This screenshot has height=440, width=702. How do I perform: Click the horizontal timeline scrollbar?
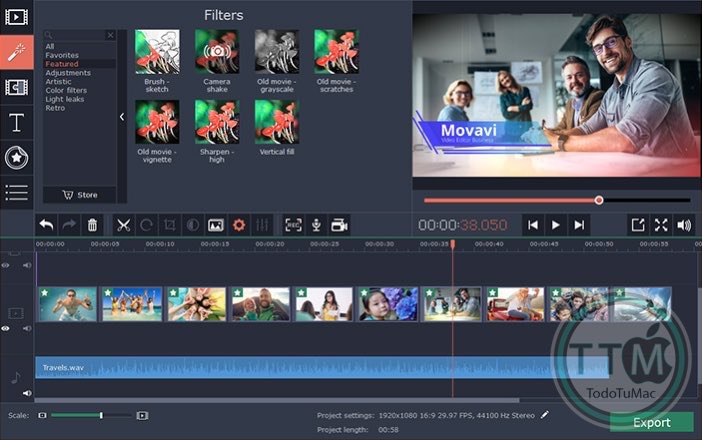277,400
